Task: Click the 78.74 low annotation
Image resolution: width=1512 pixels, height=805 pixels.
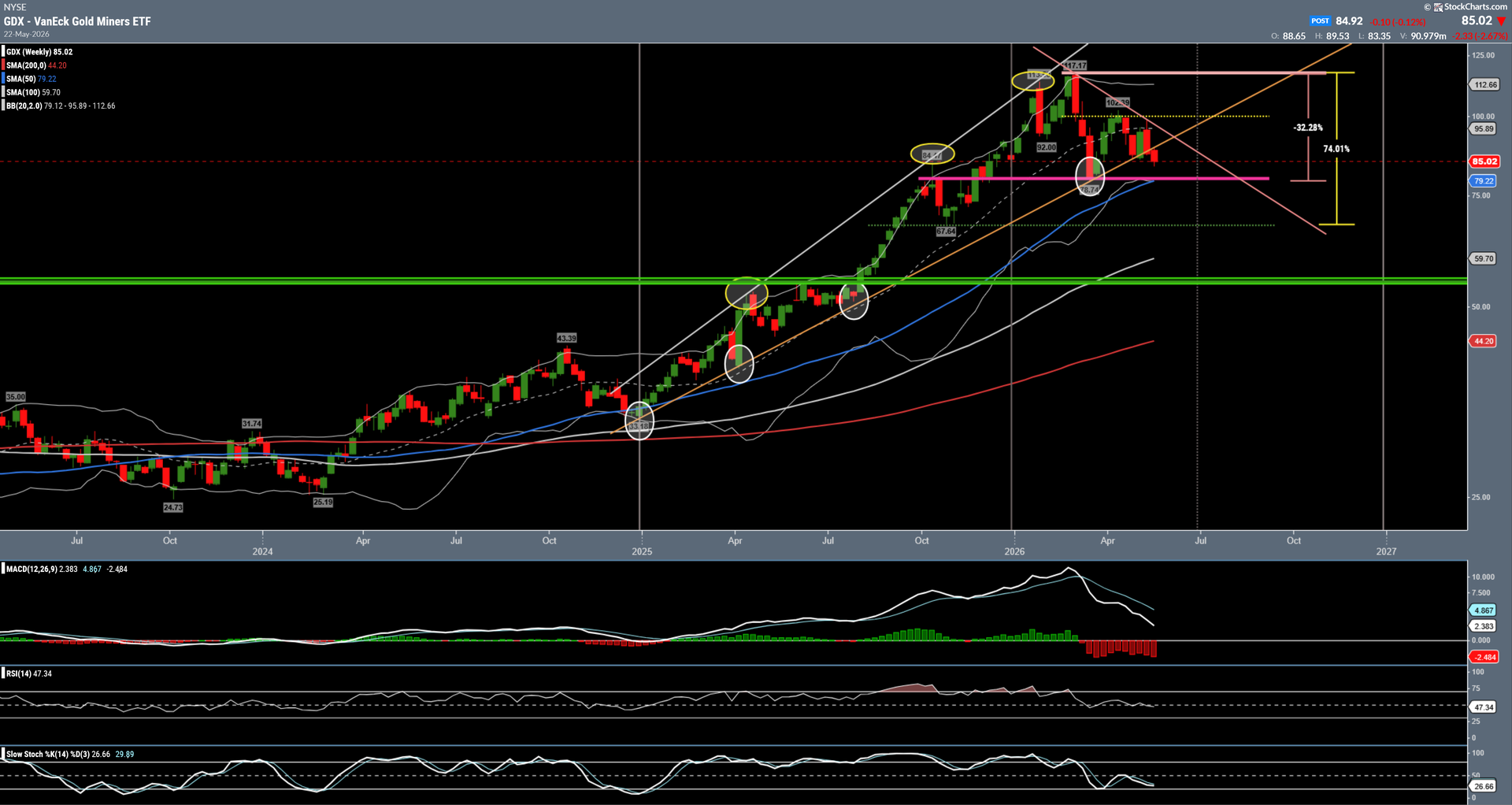Action: coord(1089,190)
